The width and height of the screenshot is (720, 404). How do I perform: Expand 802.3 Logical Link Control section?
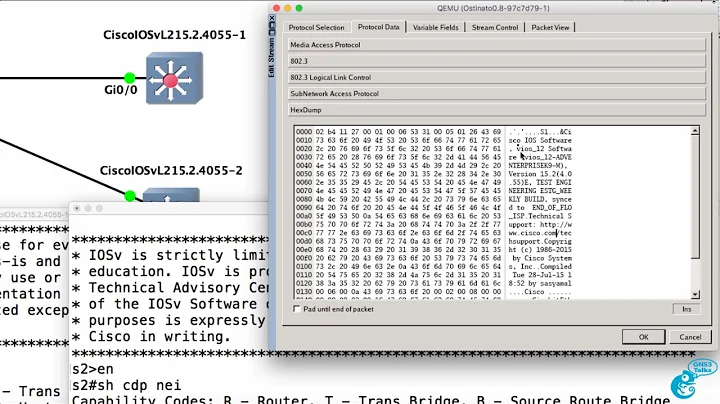coord(496,78)
